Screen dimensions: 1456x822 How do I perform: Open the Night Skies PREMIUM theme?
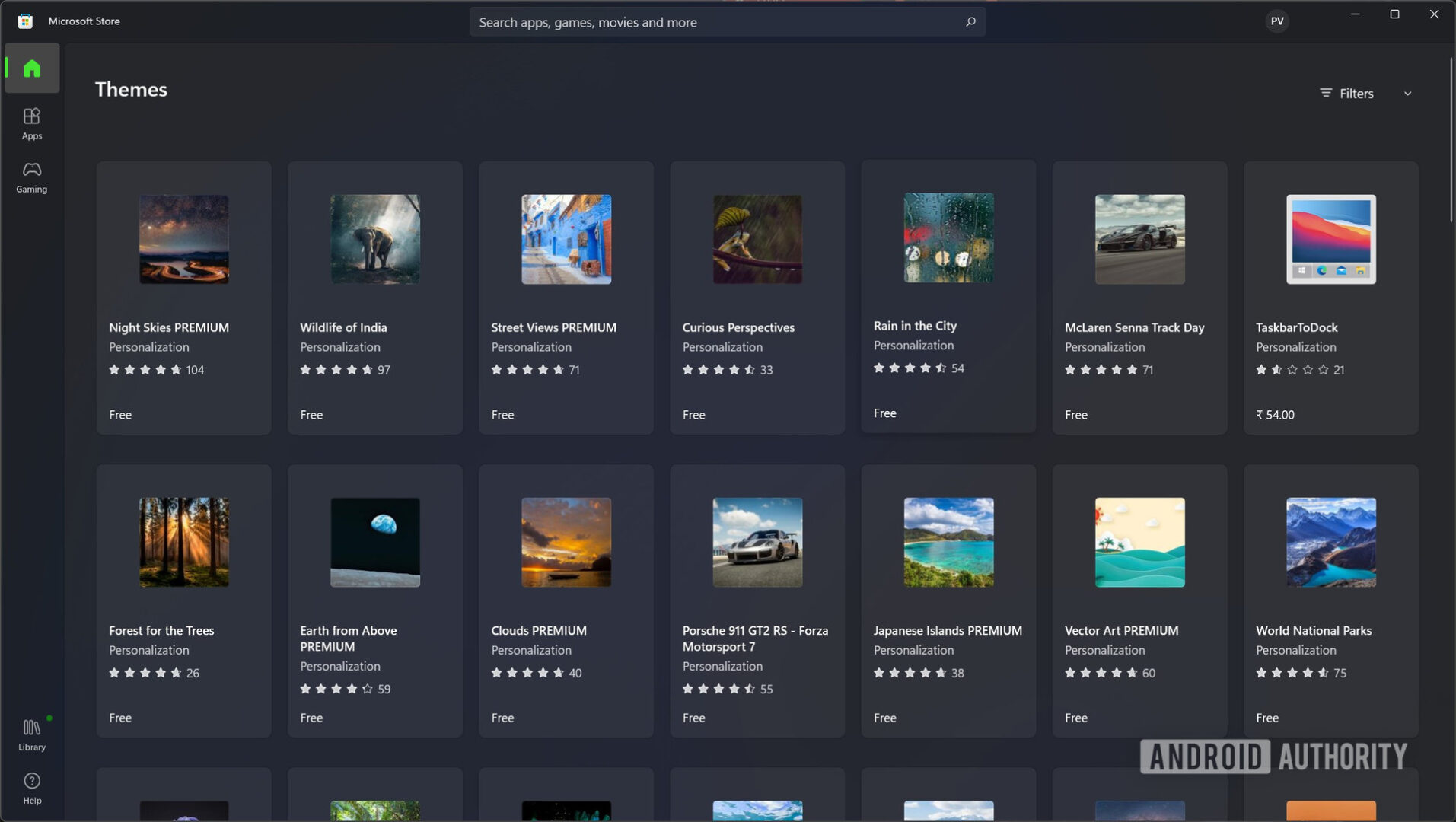(183, 298)
